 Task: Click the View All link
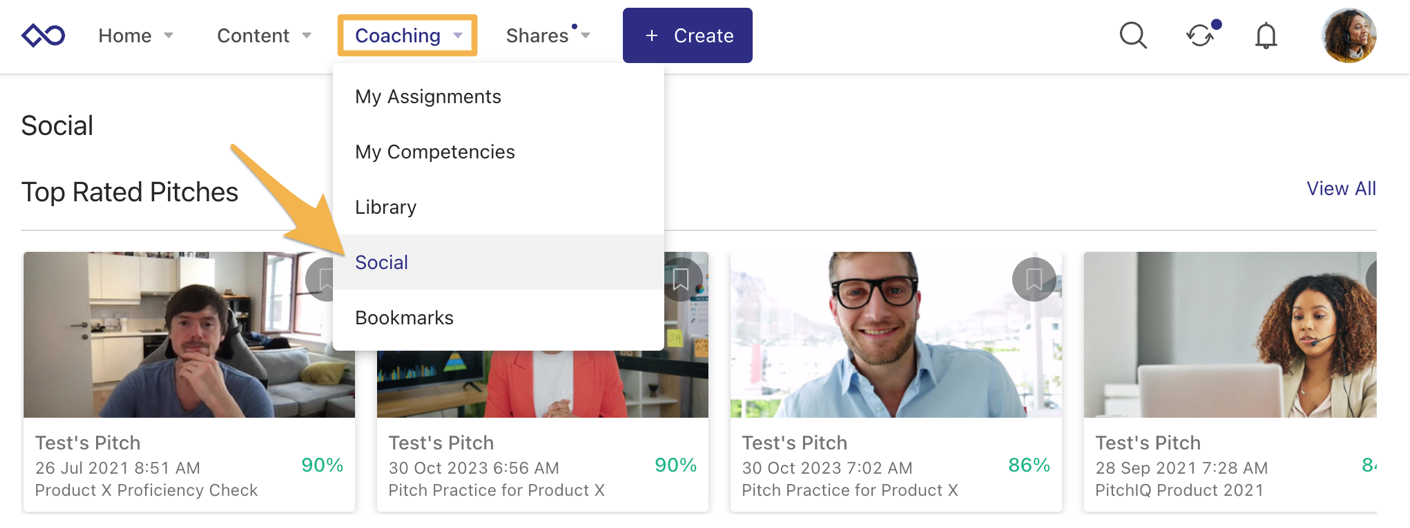click(x=1341, y=189)
